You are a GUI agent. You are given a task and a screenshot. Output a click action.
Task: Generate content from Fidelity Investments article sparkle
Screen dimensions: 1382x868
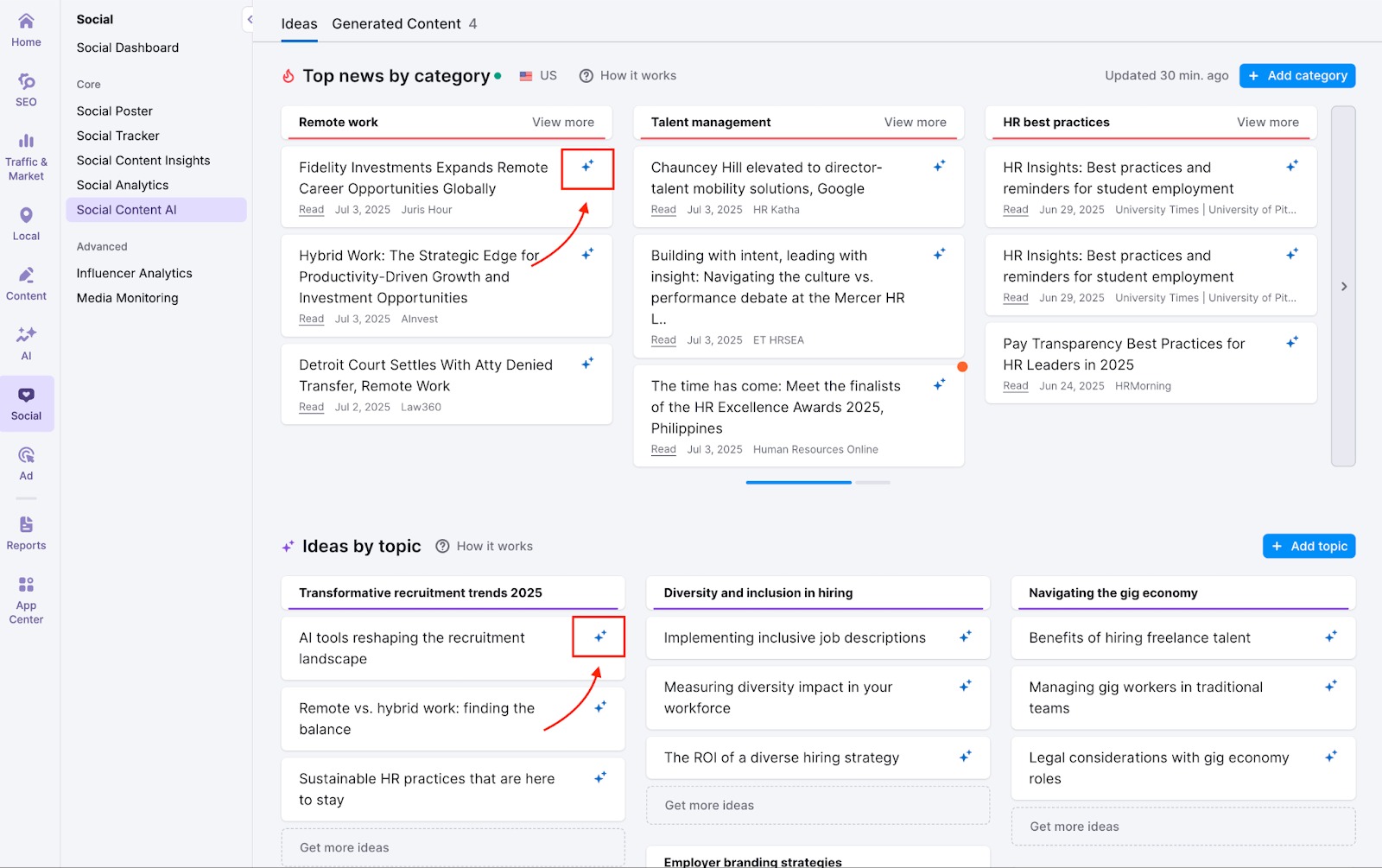(x=587, y=166)
